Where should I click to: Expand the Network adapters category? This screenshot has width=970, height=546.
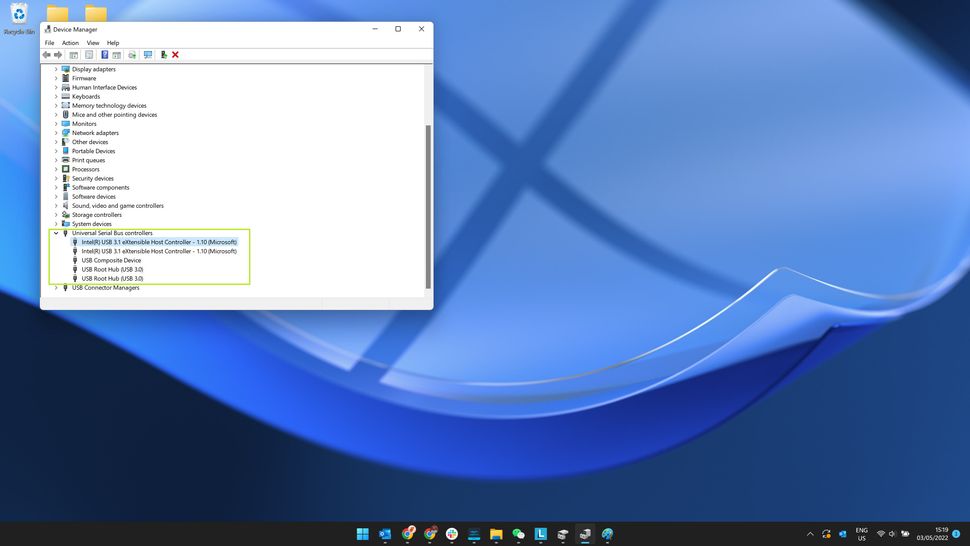pyautogui.click(x=56, y=133)
